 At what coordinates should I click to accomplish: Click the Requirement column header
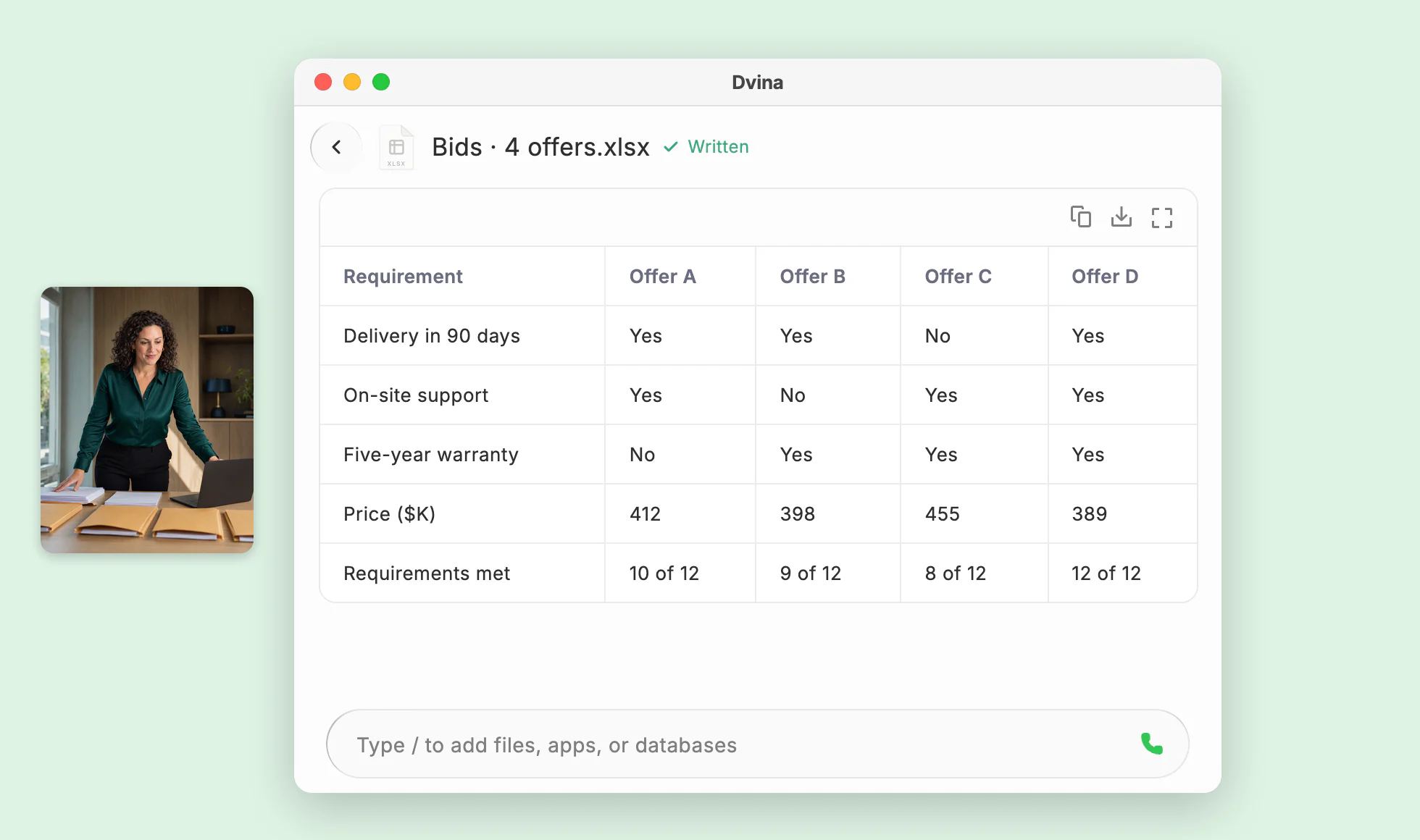[403, 277]
